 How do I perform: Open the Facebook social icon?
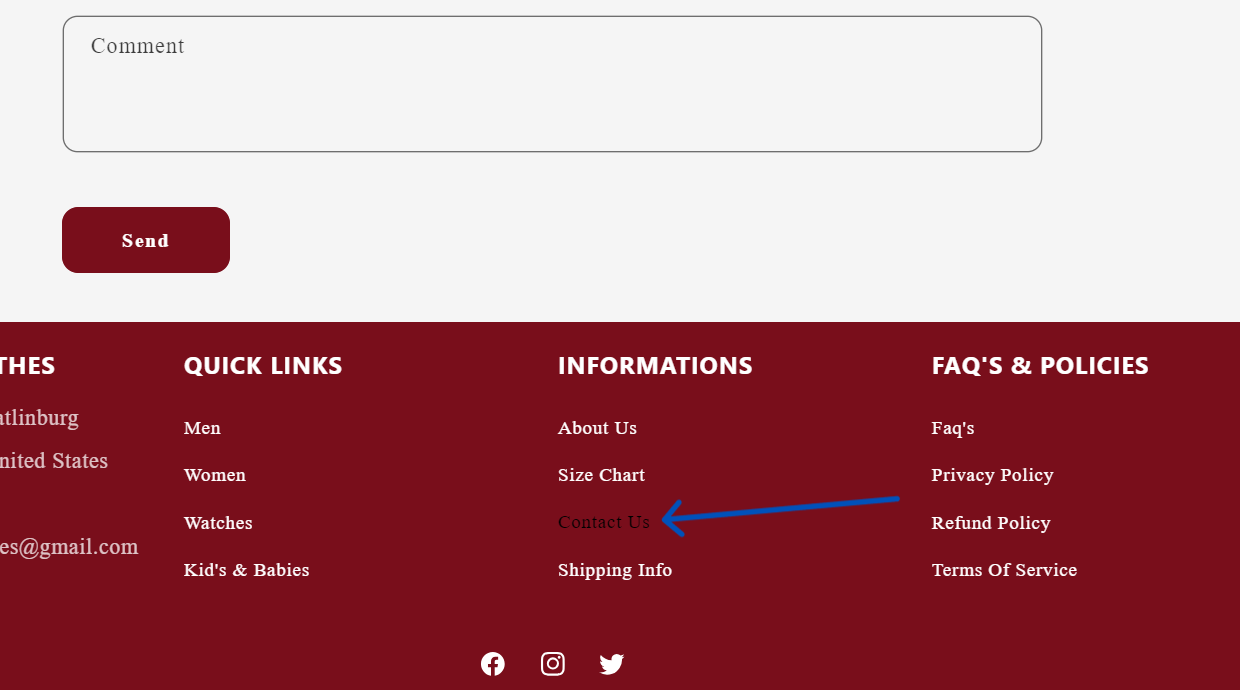pyautogui.click(x=493, y=664)
